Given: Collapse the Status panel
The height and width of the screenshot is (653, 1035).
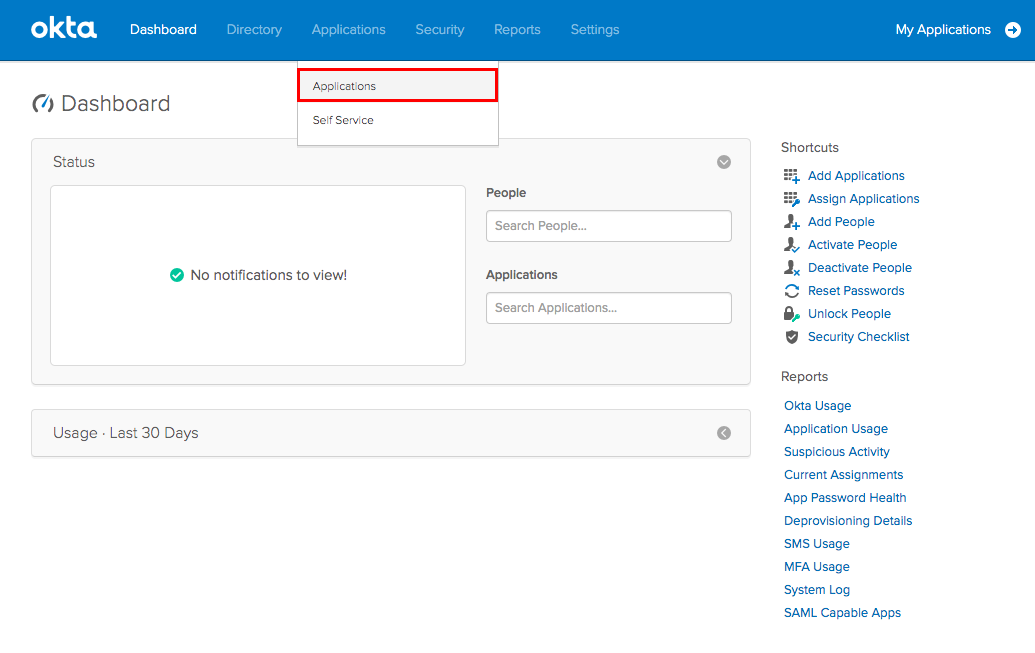Looking at the screenshot, I should (x=724, y=162).
